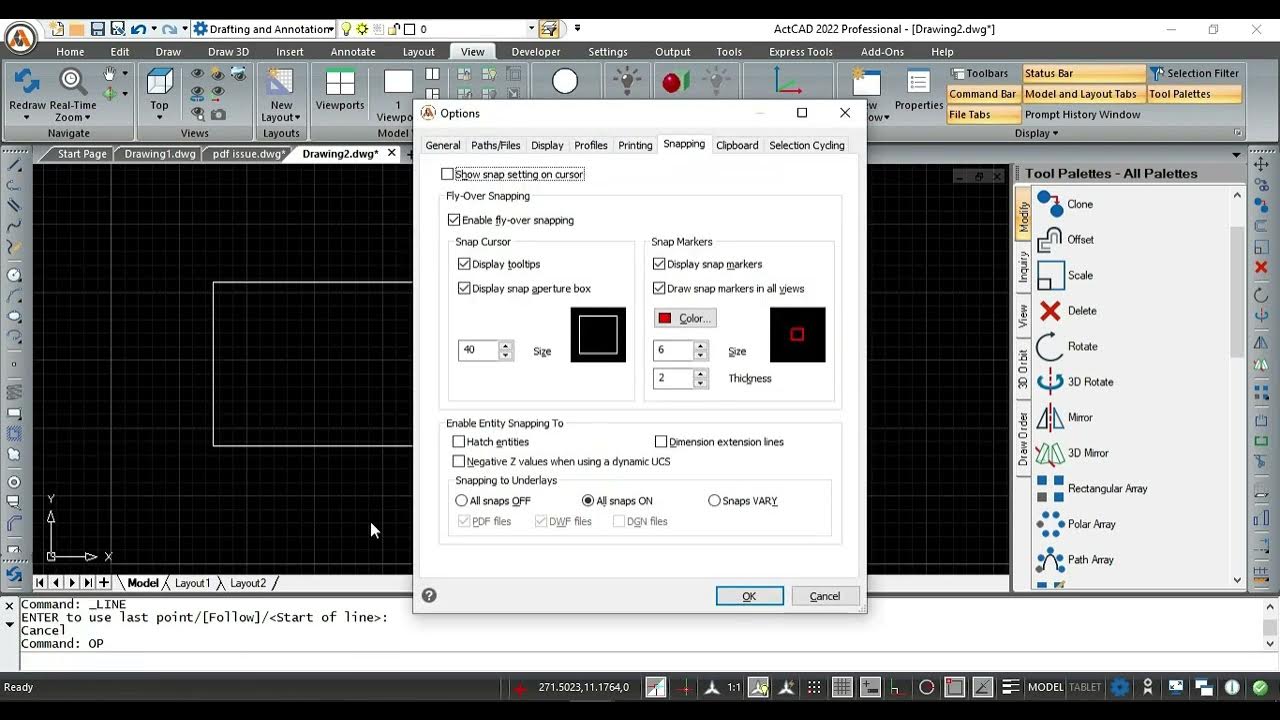Expand the Top view dropdown
This screenshot has width=1280, height=720.
click(x=159, y=118)
